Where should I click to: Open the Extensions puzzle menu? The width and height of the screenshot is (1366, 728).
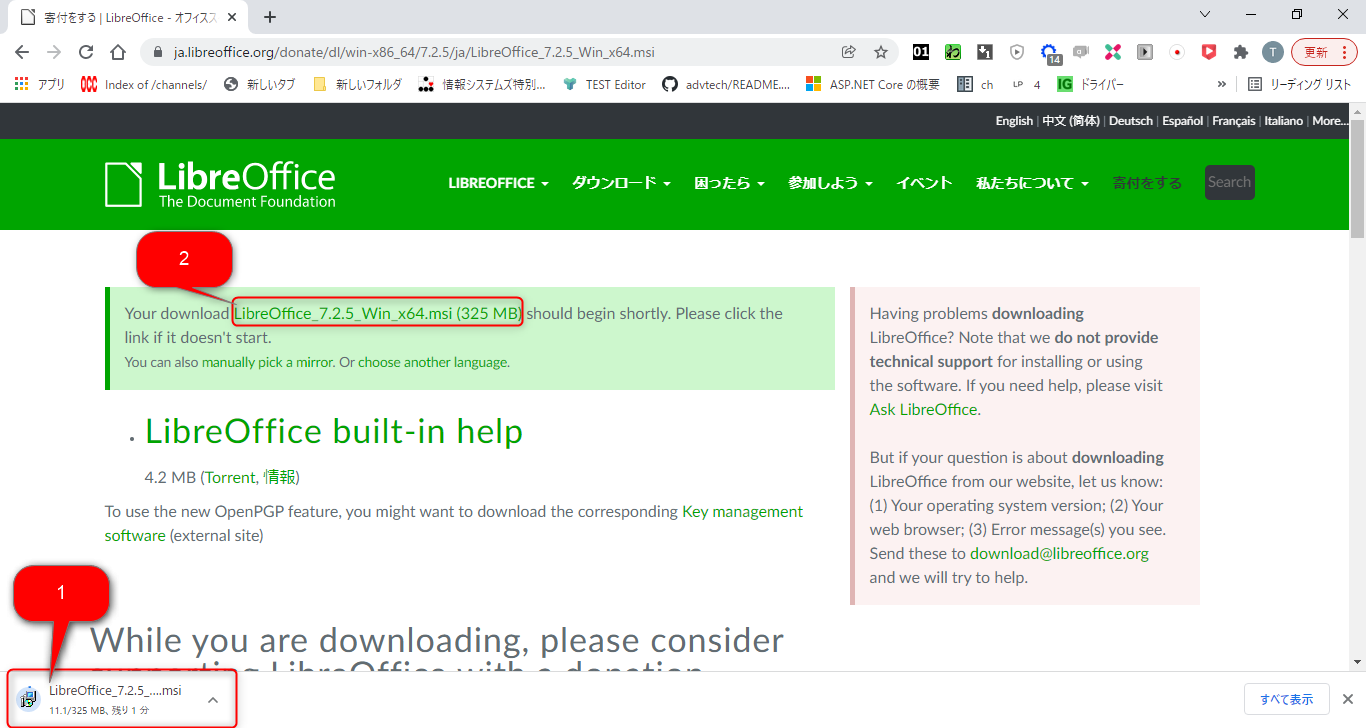pyautogui.click(x=1241, y=52)
